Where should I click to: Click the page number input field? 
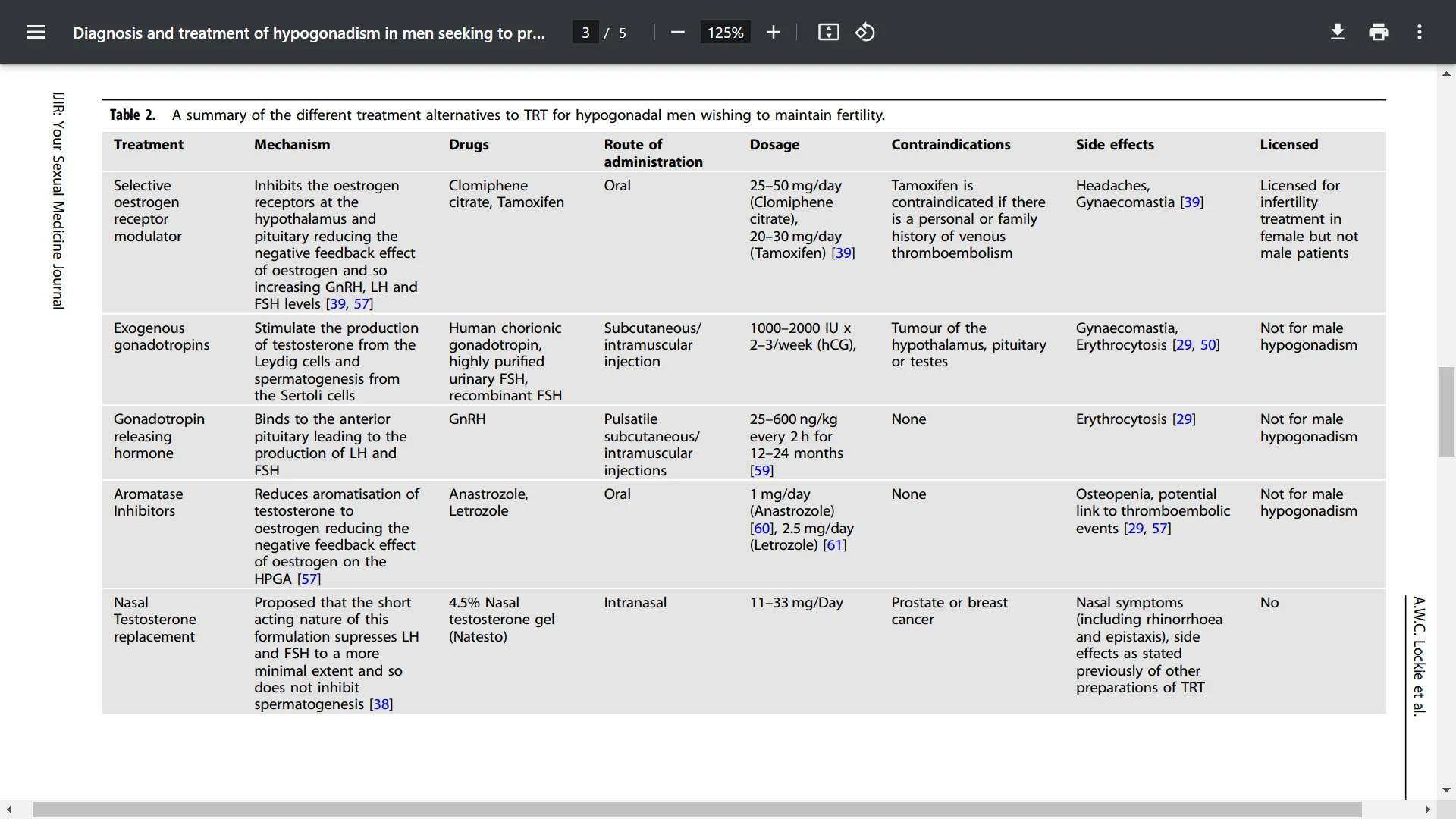click(585, 33)
